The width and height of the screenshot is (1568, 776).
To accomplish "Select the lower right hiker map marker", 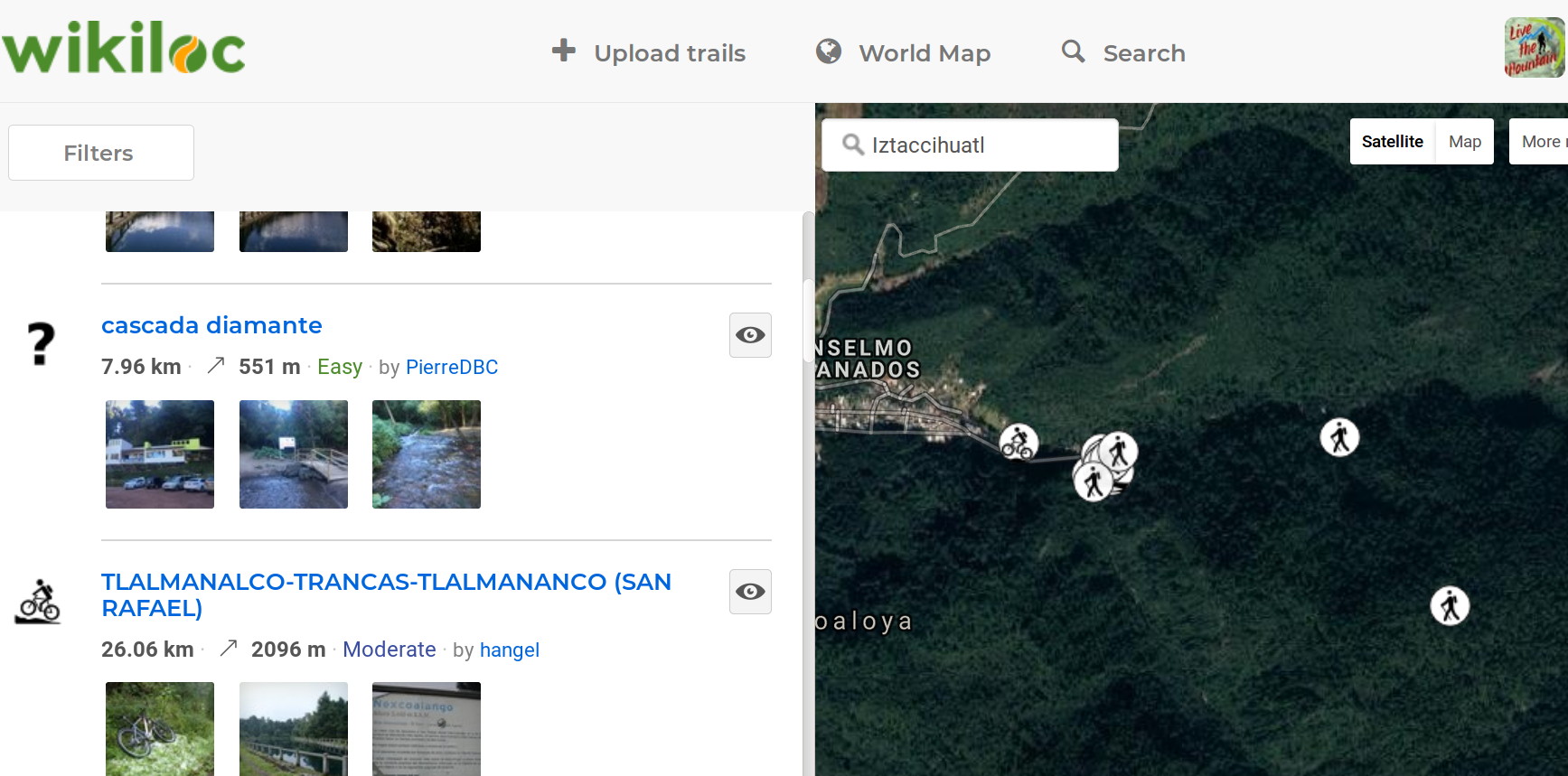I will pos(1450,605).
